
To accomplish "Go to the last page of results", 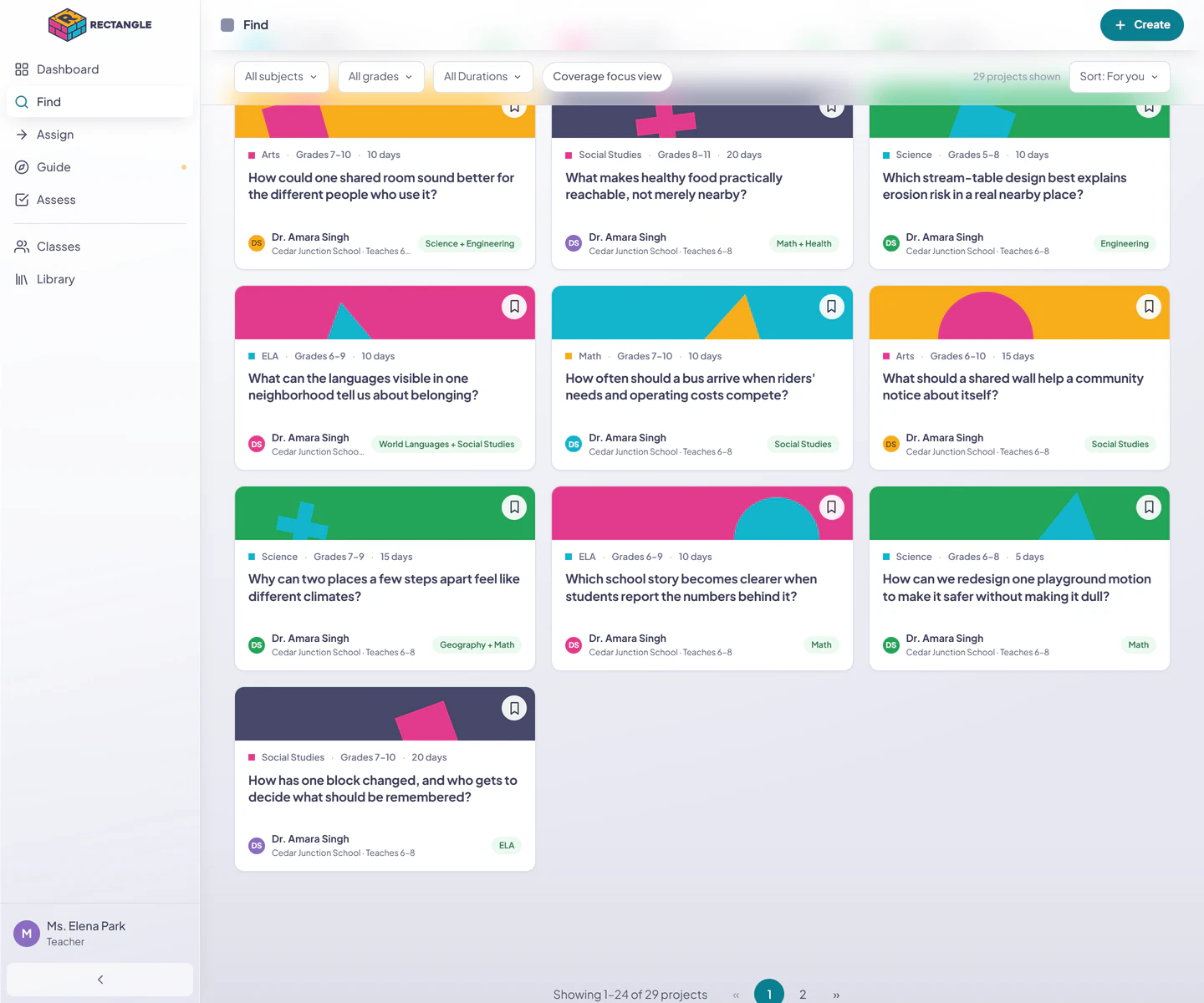I will coord(836,995).
